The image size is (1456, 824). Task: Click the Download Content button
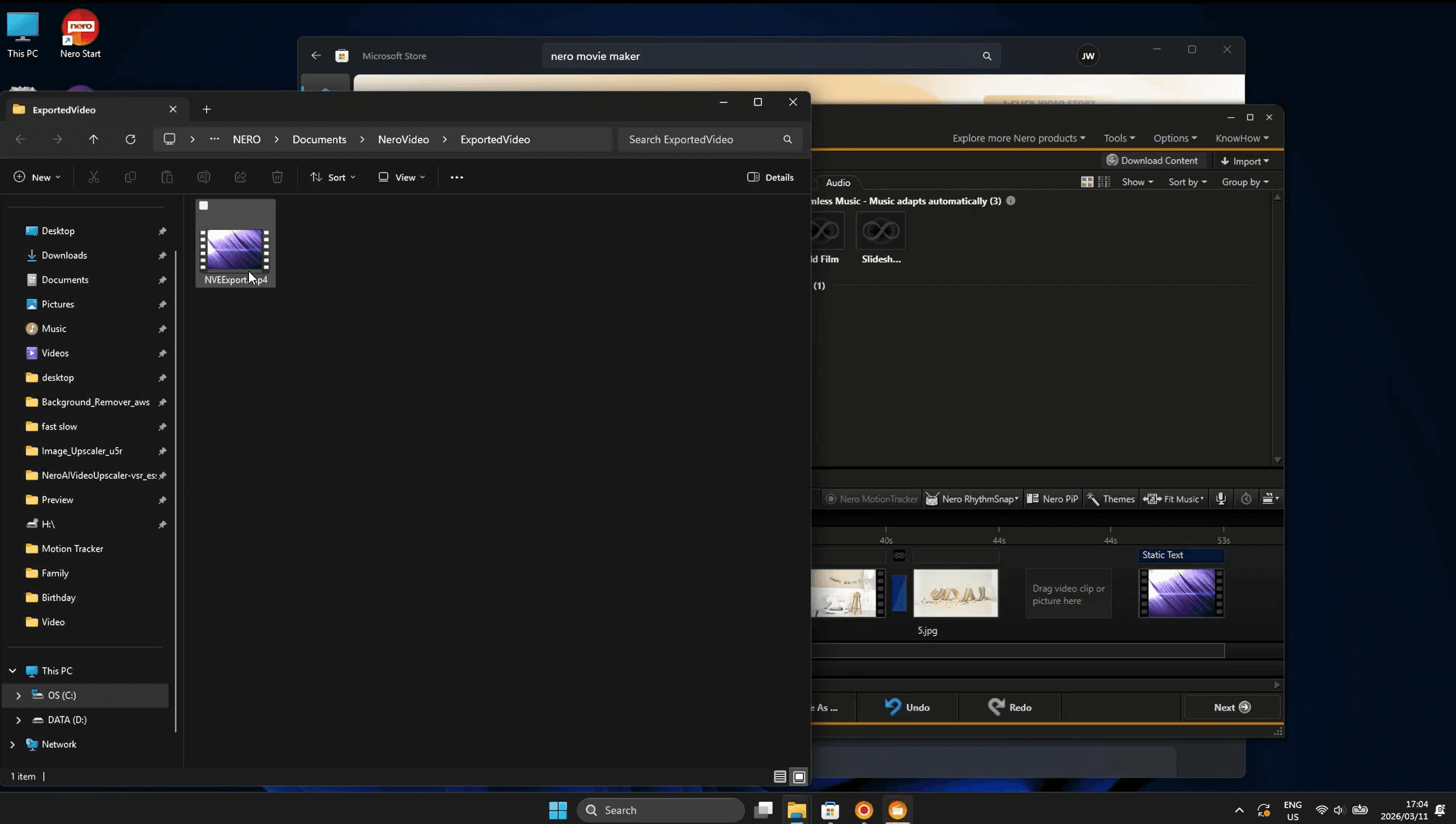click(x=1152, y=161)
